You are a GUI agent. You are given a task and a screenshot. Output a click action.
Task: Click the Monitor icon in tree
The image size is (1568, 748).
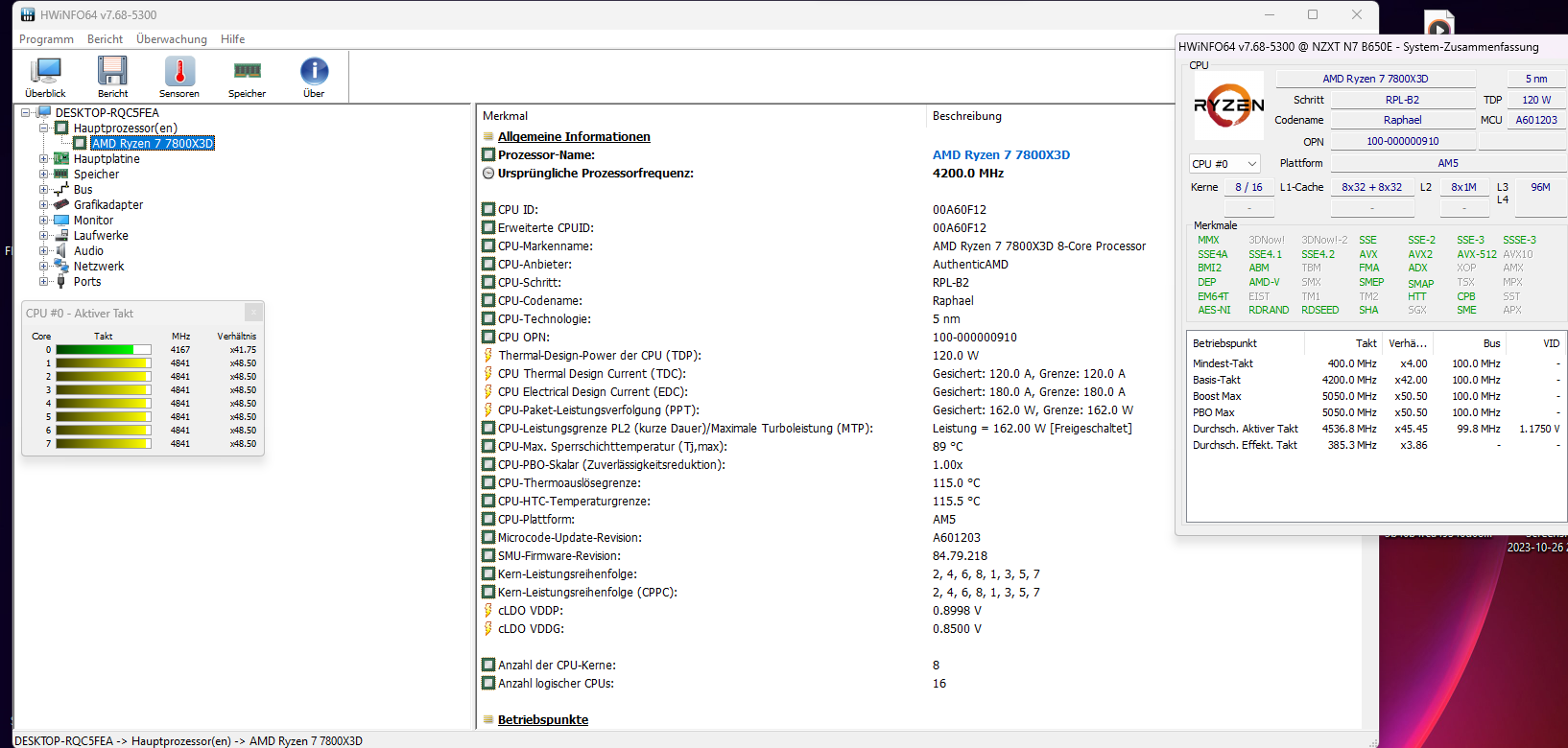[61, 221]
